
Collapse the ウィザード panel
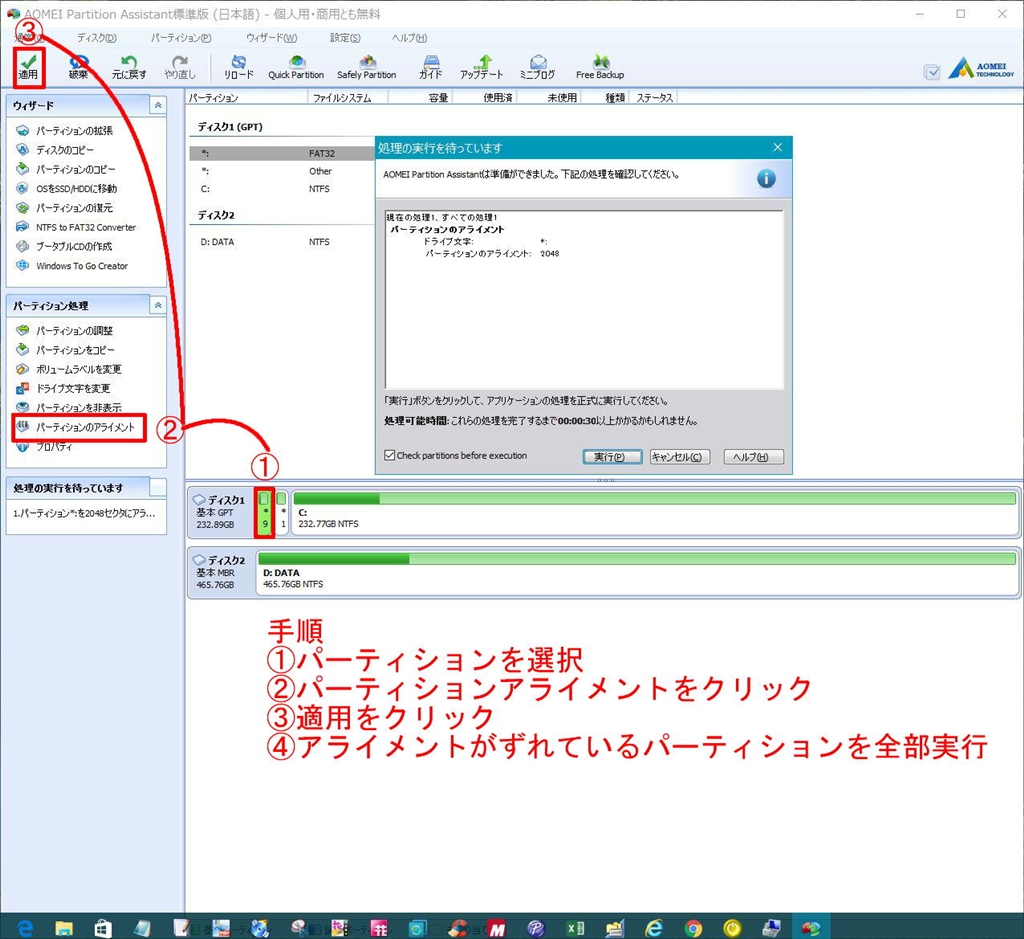(x=158, y=105)
